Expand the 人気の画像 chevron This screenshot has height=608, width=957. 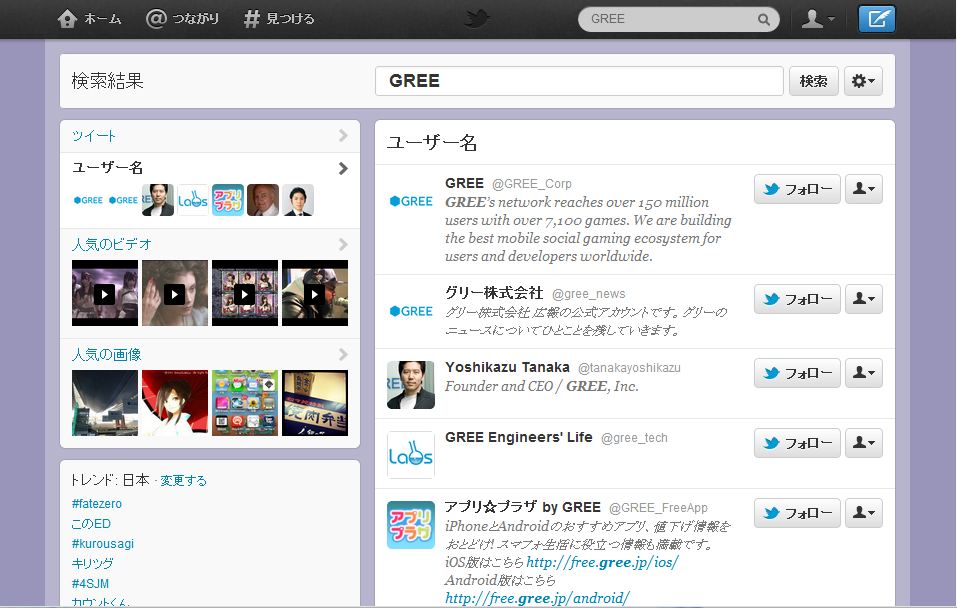(x=343, y=354)
